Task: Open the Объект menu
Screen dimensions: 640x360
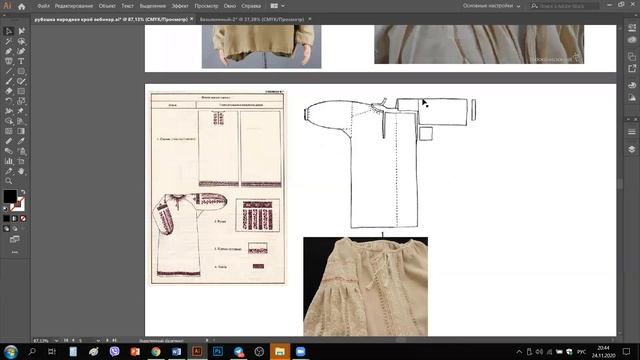Action: (107, 6)
